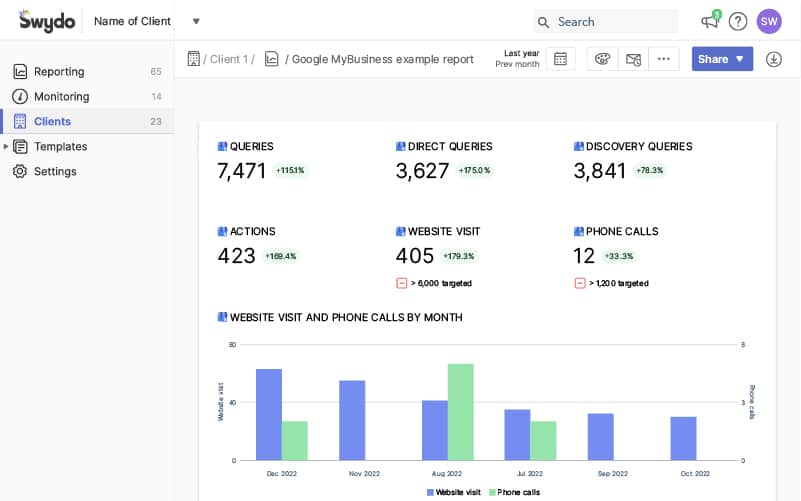801x501 pixels.
Task: Click the 7,471 queries value
Action: (242, 171)
